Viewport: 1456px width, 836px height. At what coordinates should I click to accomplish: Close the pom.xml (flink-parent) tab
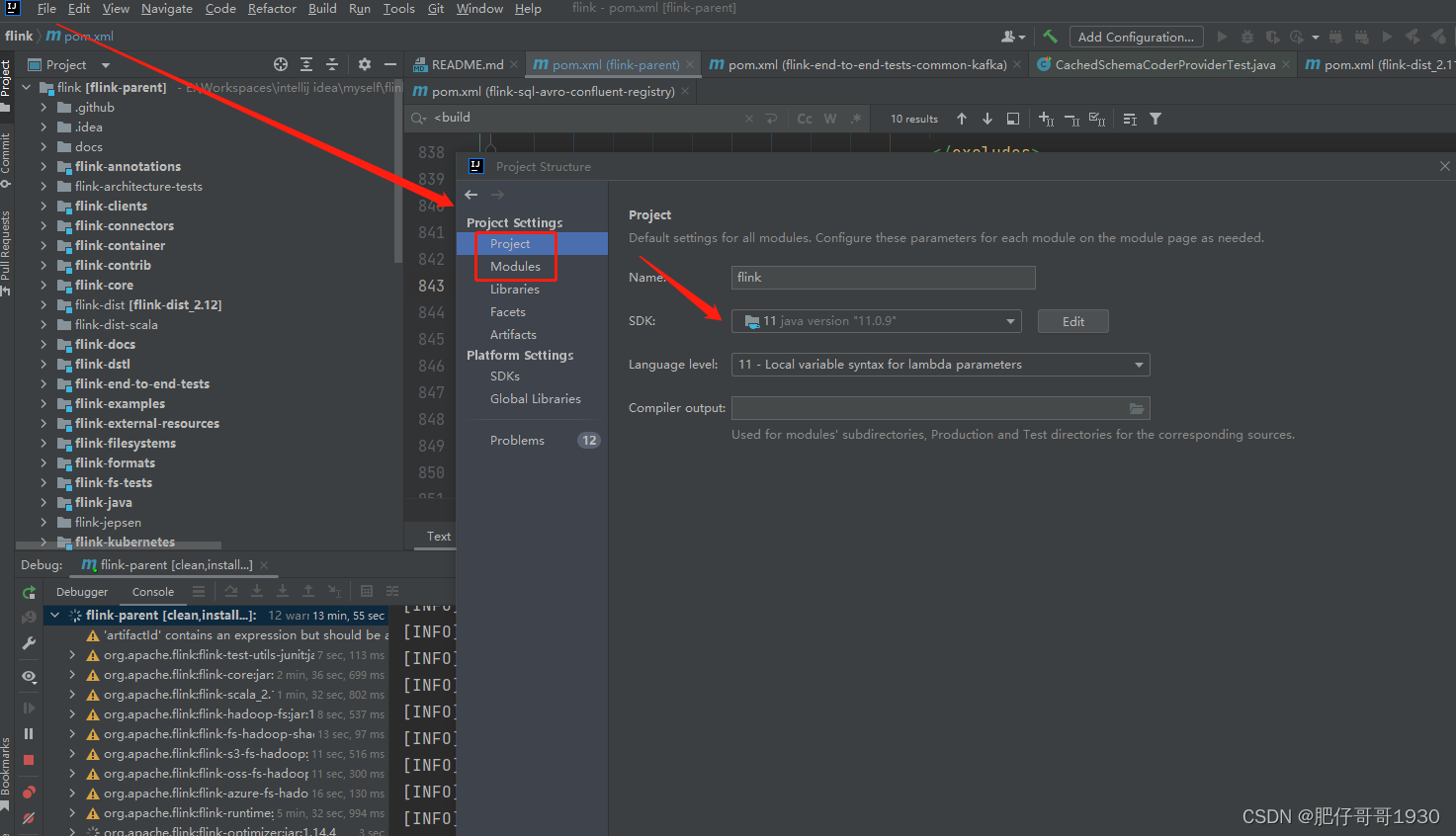(689, 65)
